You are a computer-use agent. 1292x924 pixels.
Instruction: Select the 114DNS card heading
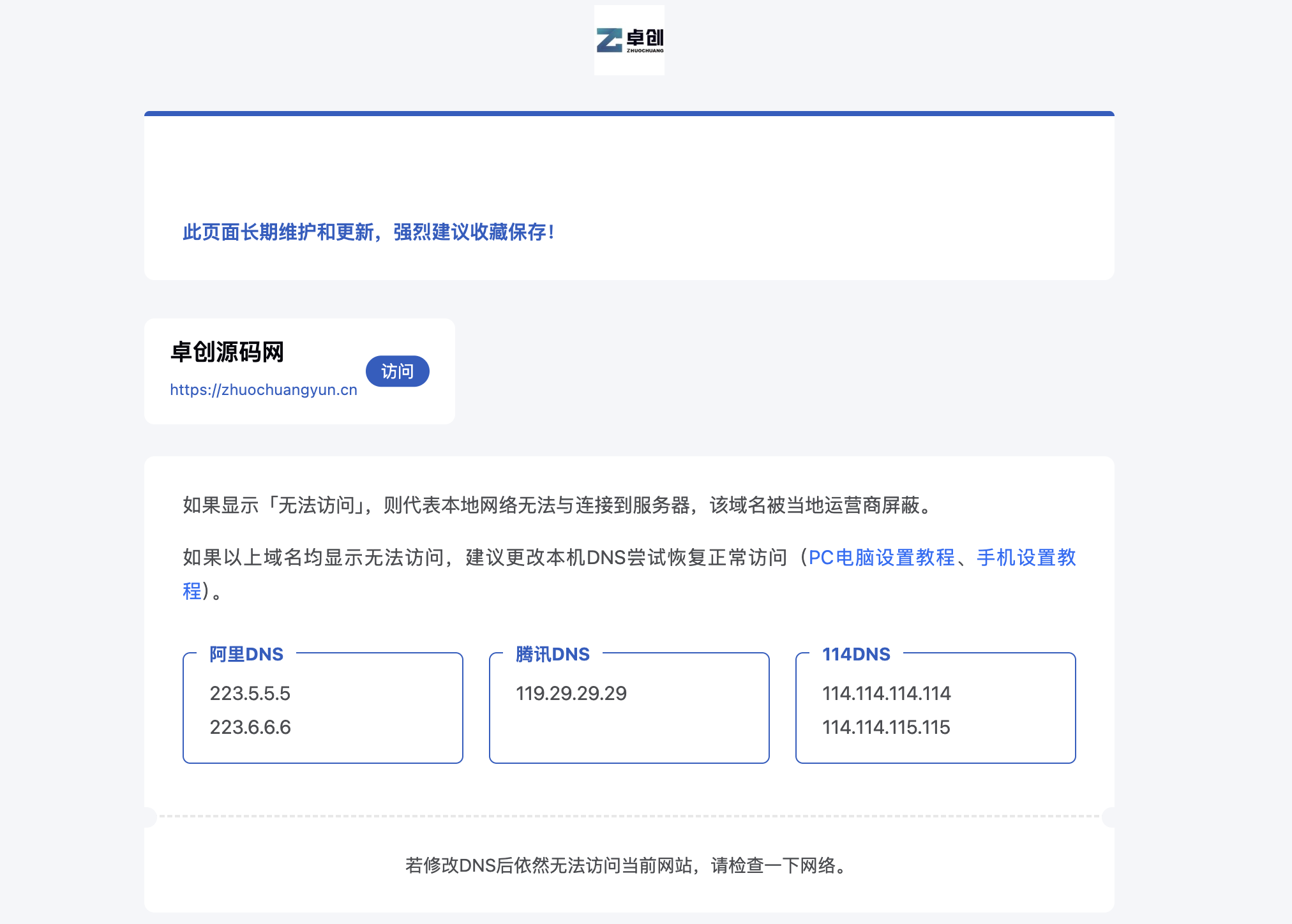click(x=855, y=654)
